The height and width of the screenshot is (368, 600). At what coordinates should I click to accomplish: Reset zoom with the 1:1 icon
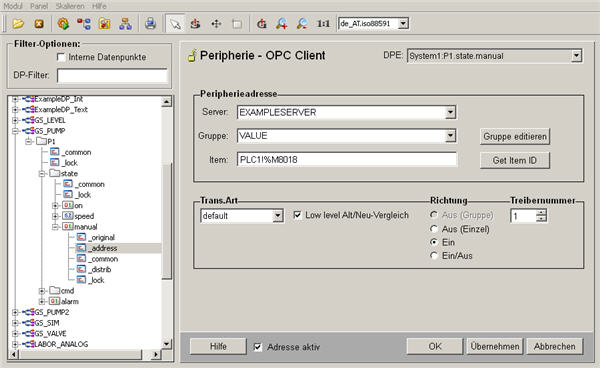click(x=323, y=24)
